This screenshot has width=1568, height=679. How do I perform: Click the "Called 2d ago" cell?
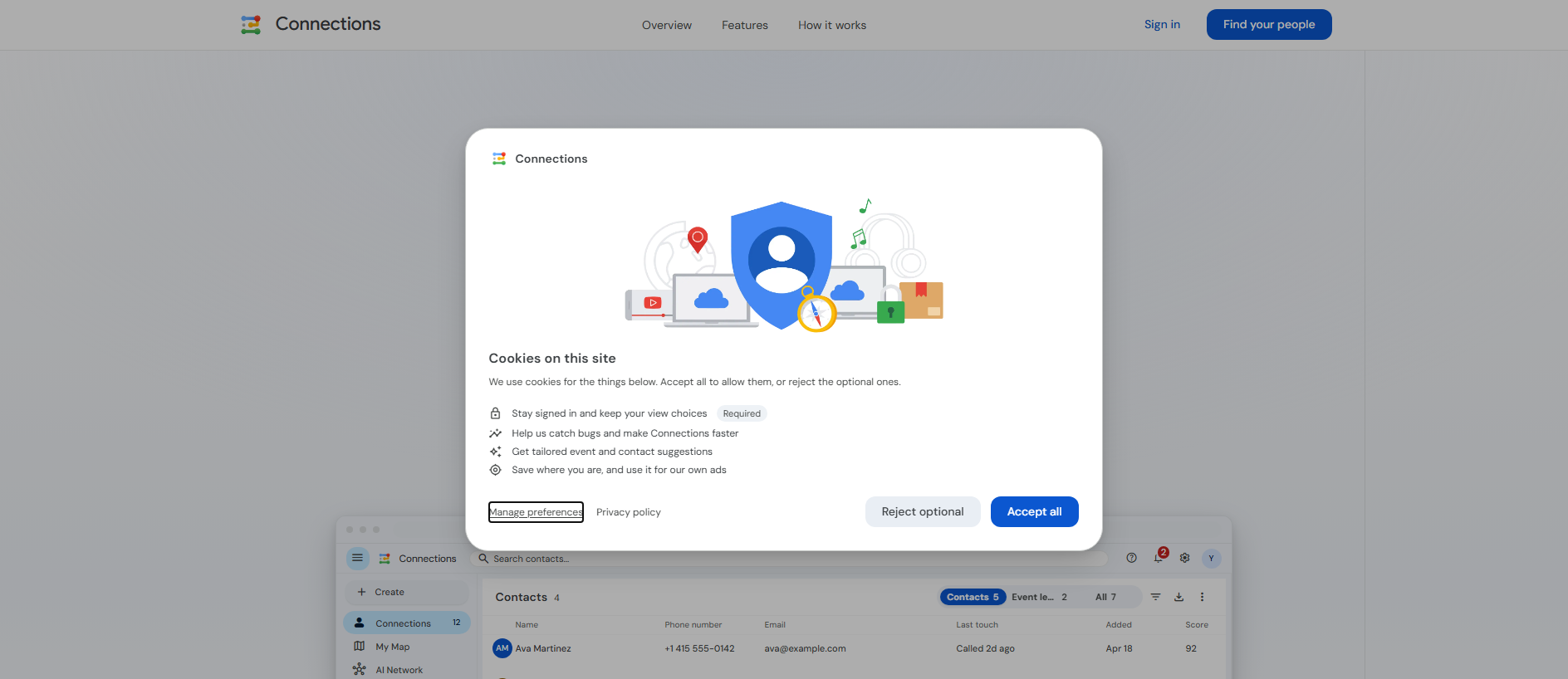986,648
